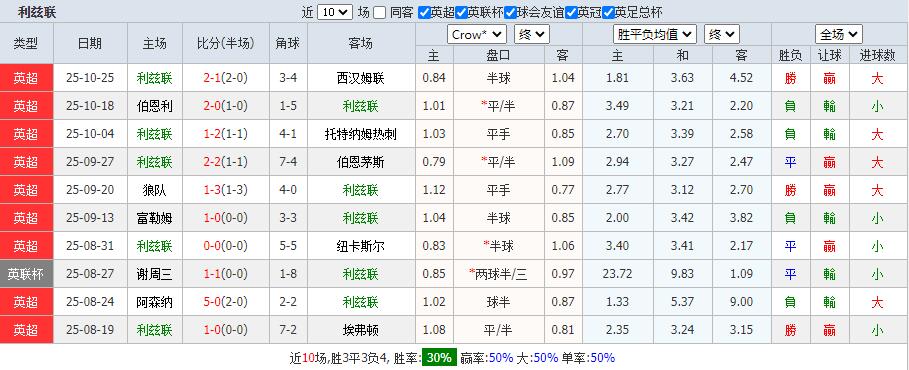The width and height of the screenshot is (909, 370).
Task: Open the Crow* bookmaker dropdown
Action: [x=477, y=35]
